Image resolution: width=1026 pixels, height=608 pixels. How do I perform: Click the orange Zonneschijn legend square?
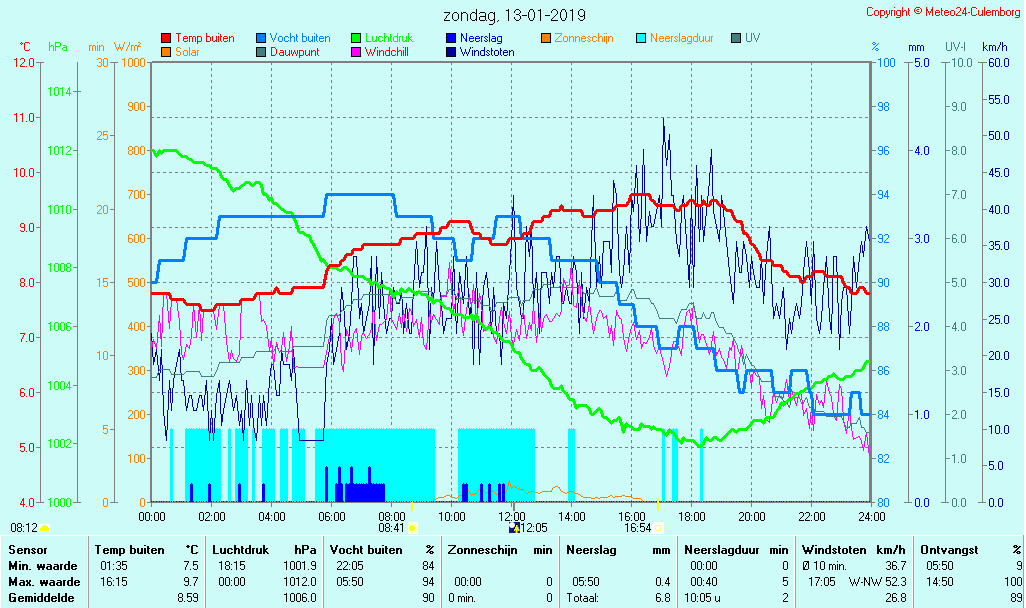point(546,38)
